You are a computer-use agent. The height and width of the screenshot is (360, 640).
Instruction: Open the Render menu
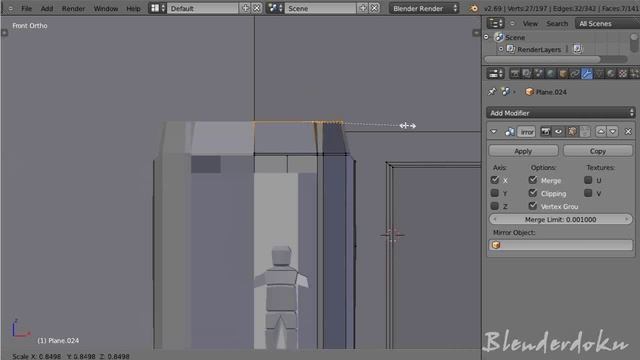[x=73, y=8]
